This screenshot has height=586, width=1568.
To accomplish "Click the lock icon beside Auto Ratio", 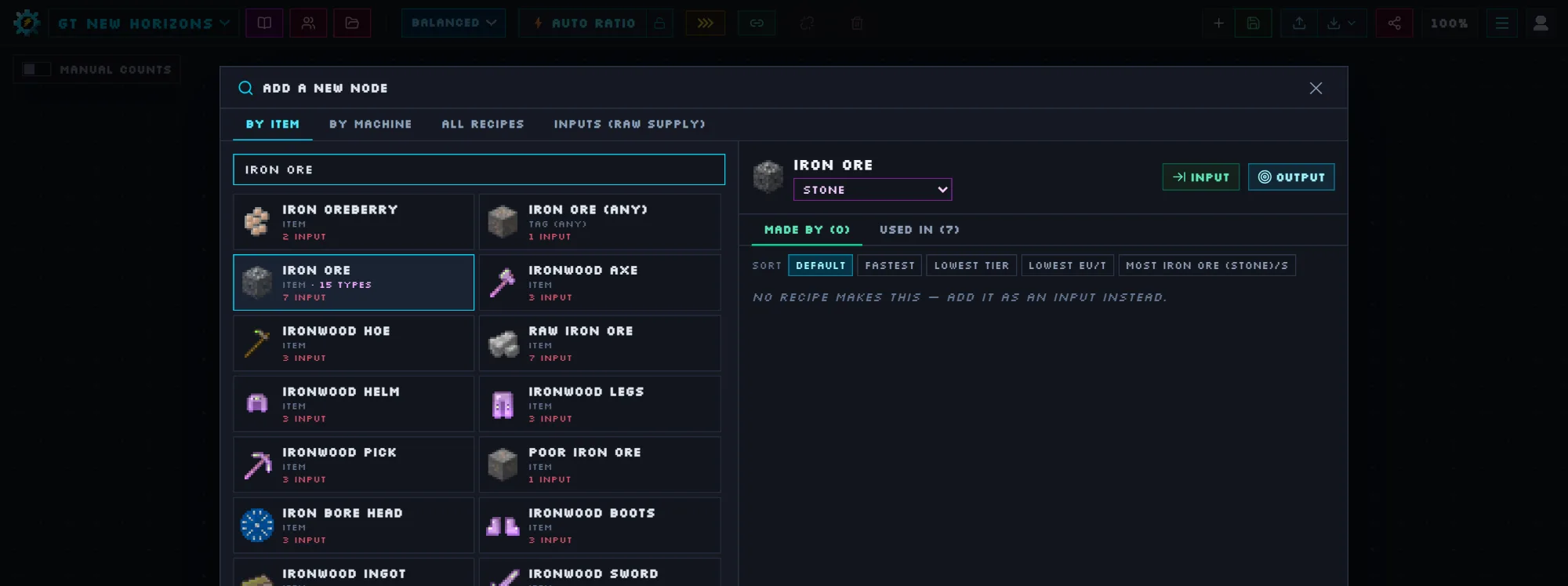I will point(659,23).
